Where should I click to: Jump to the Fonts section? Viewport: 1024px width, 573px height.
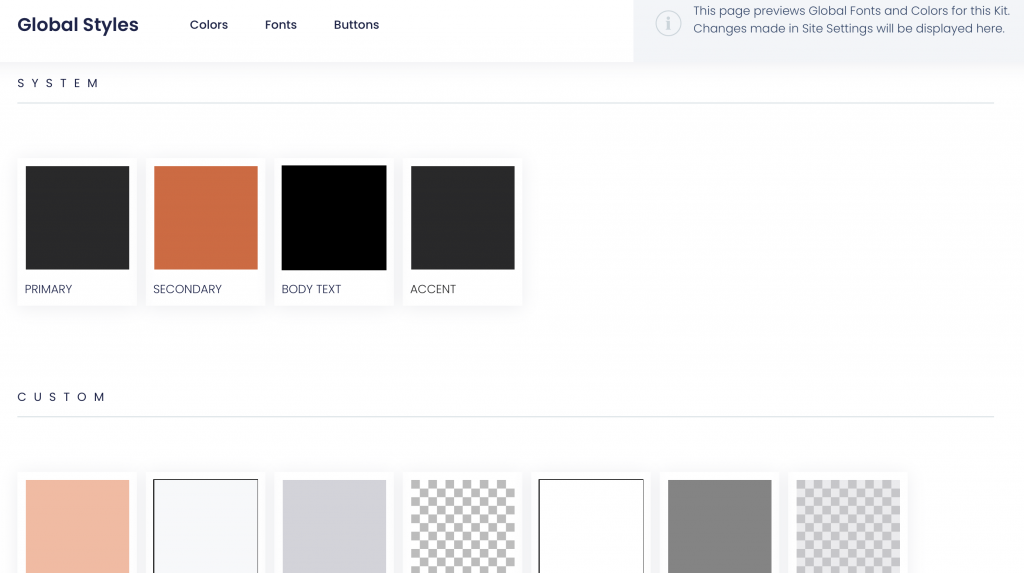[x=281, y=25]
